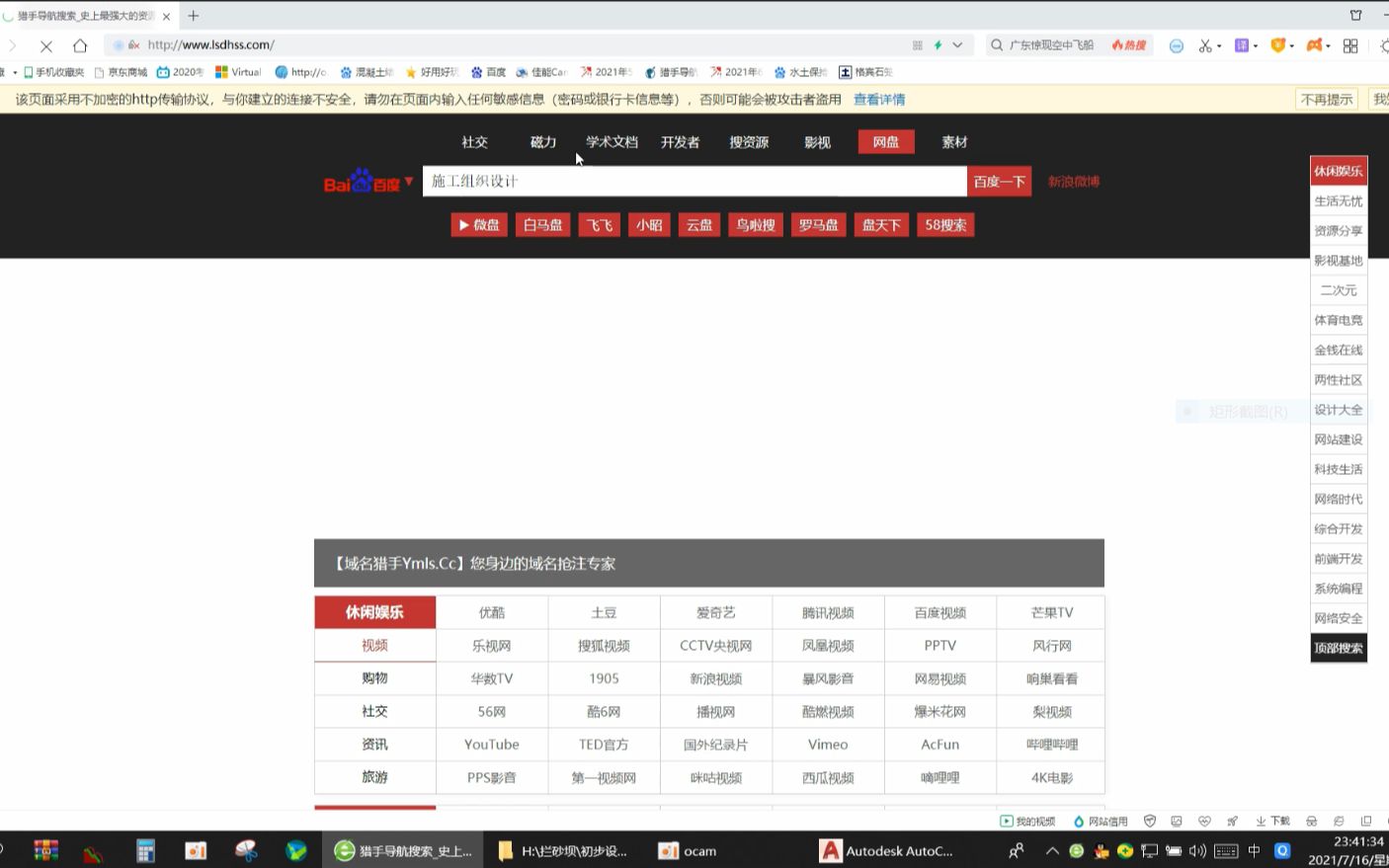Open the 爱奇艺 site link

[x=716, y=613]
